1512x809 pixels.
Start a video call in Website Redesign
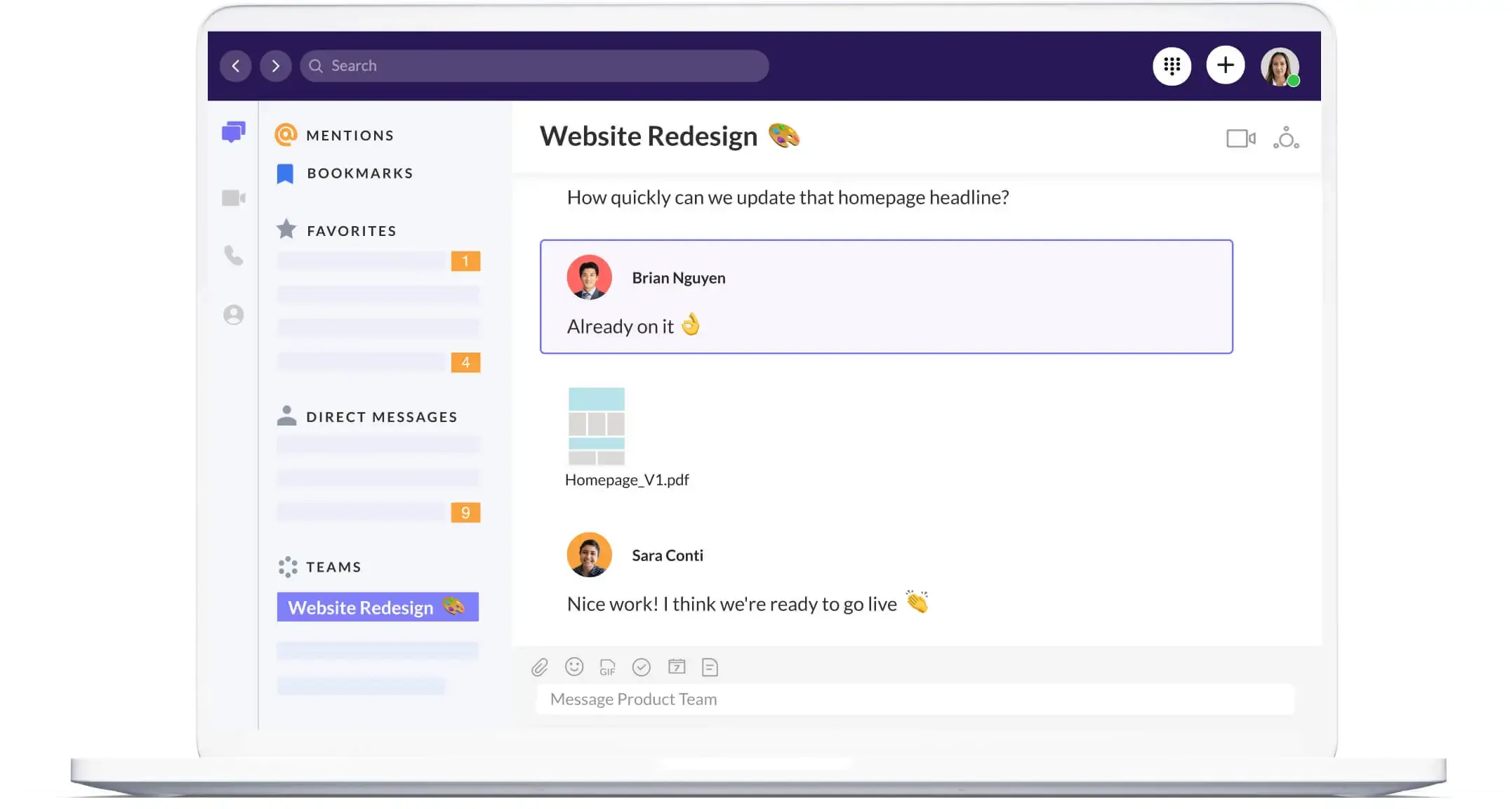pyautogui.click(x=1240, y=138)
